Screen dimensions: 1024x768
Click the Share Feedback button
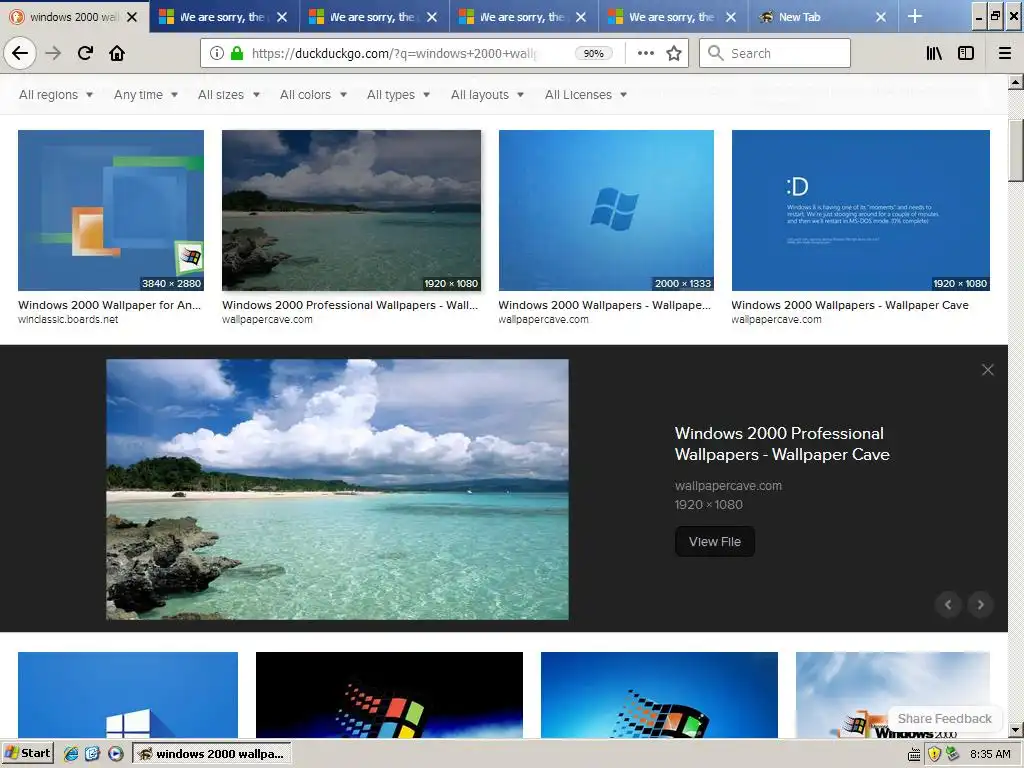click(944, 718)
